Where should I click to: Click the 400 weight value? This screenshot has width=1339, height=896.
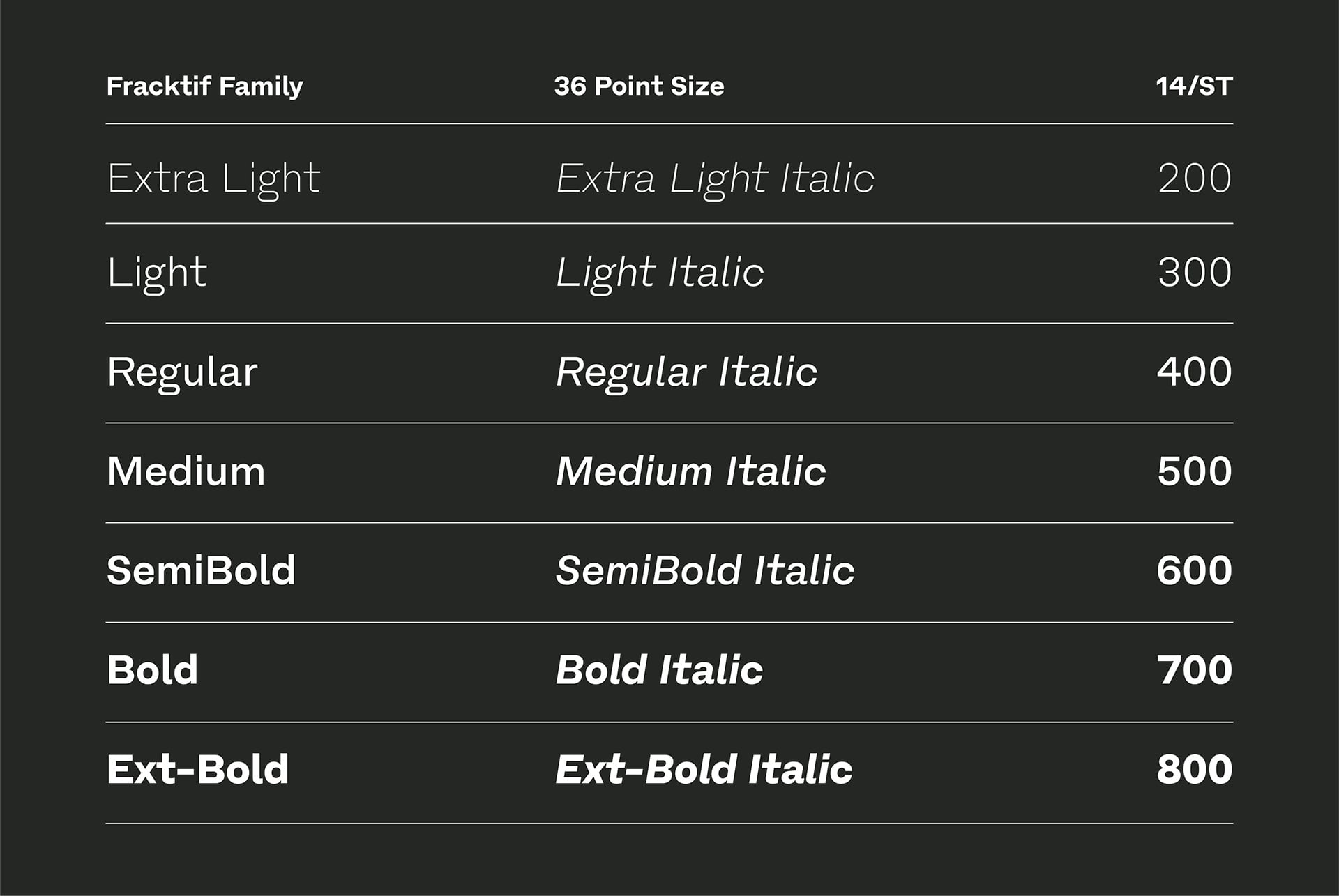tap(1195, 372)
